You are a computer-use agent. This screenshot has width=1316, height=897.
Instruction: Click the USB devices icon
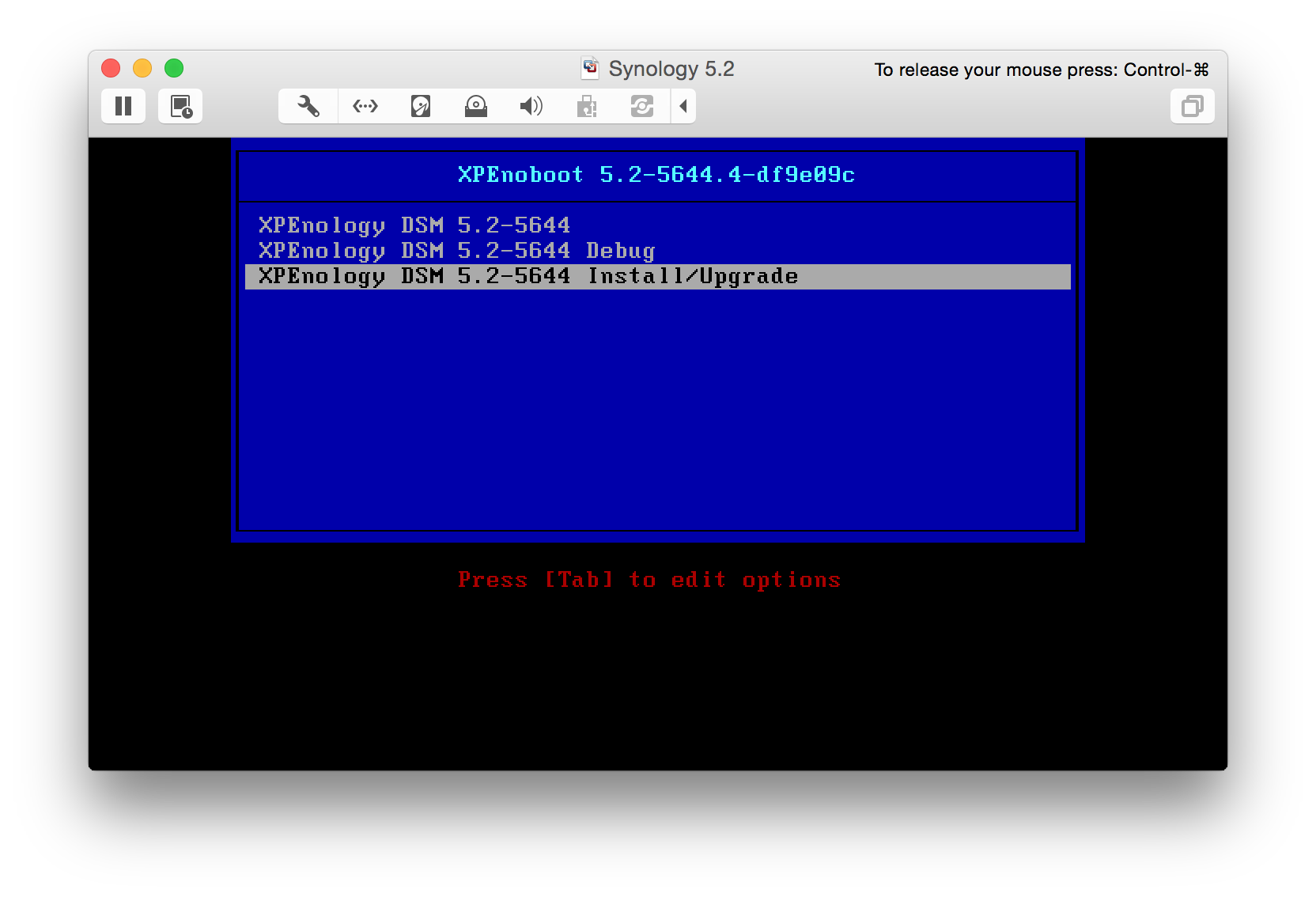tap(587, 106)
